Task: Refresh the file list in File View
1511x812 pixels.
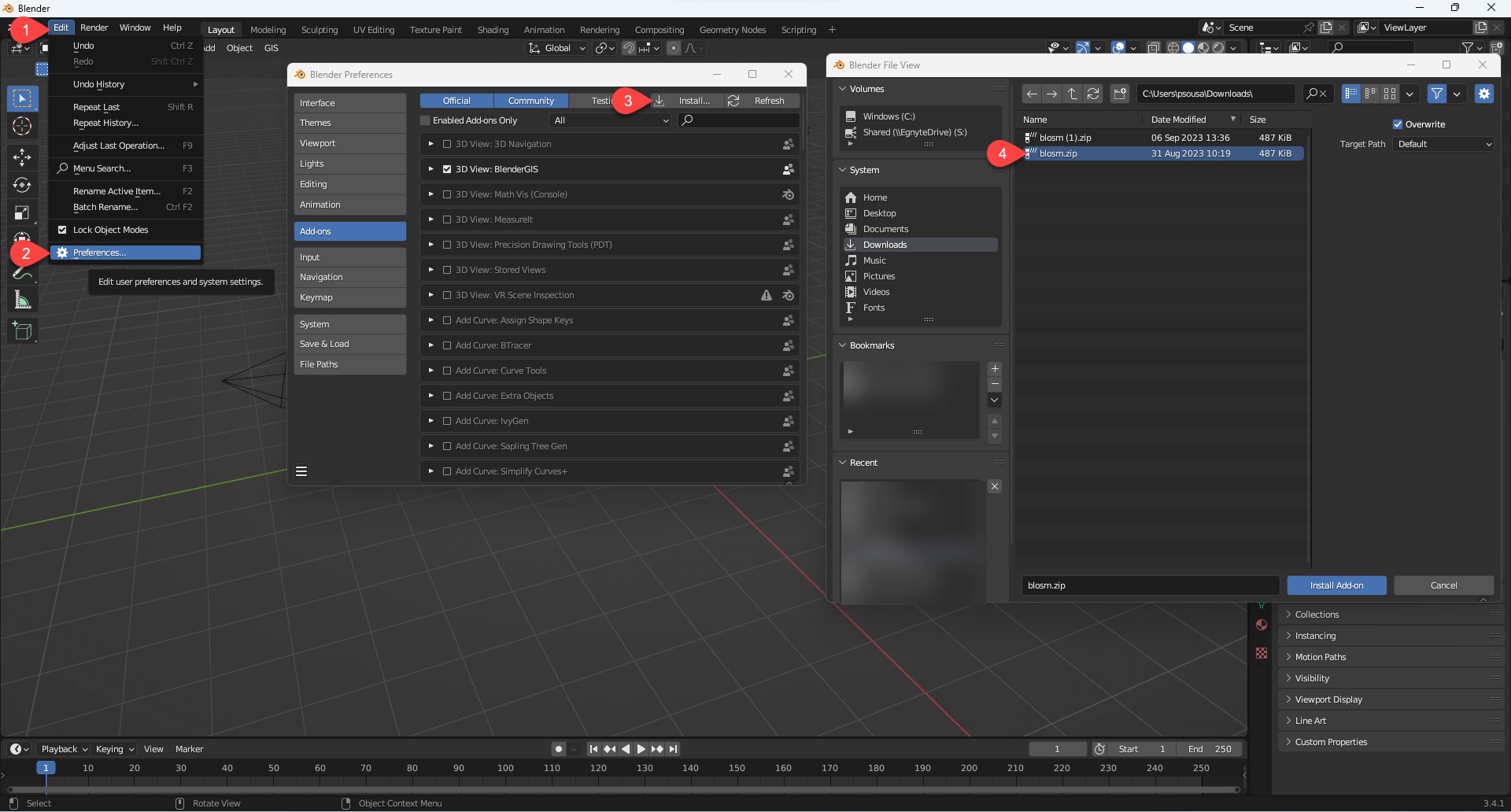Action: (1093, 94)
